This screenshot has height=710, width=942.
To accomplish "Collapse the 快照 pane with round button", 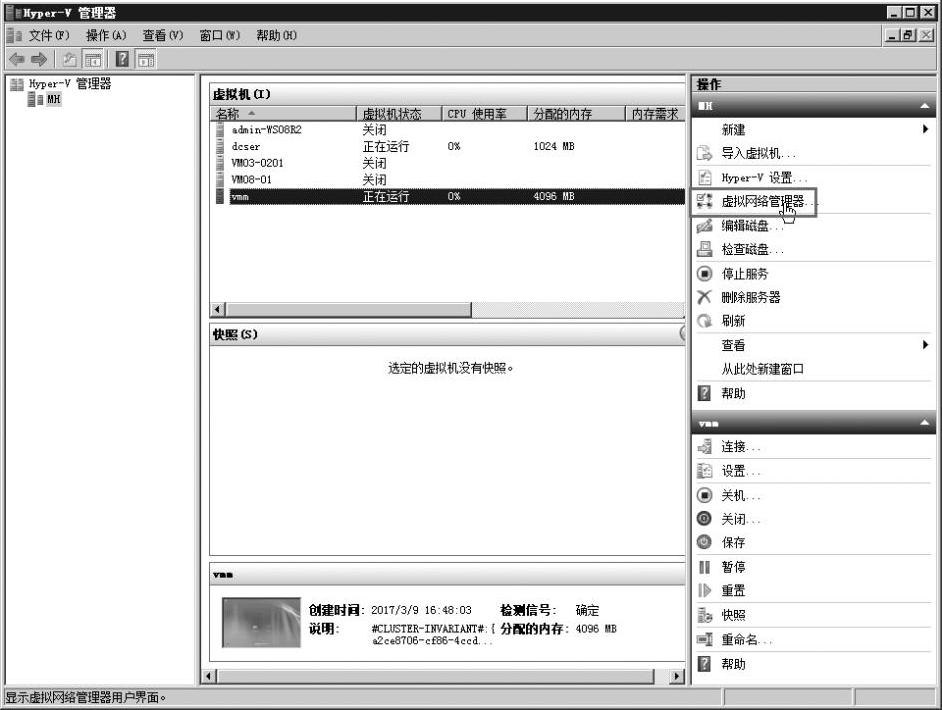I will click(x=682, y=334).
